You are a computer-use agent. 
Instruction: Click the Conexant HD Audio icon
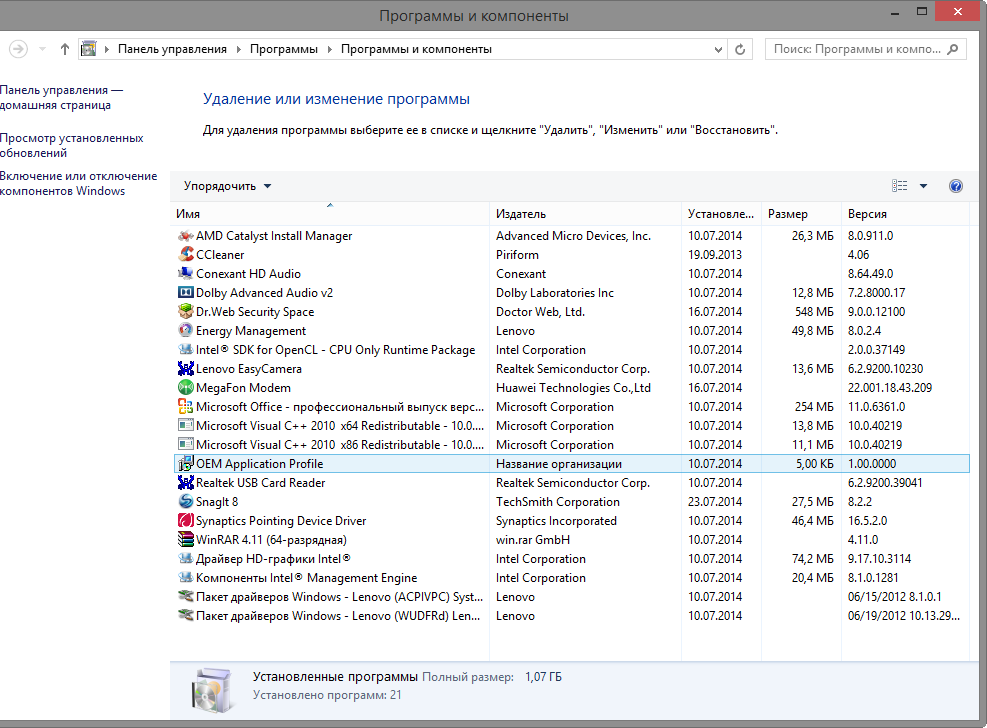point(186,274)
